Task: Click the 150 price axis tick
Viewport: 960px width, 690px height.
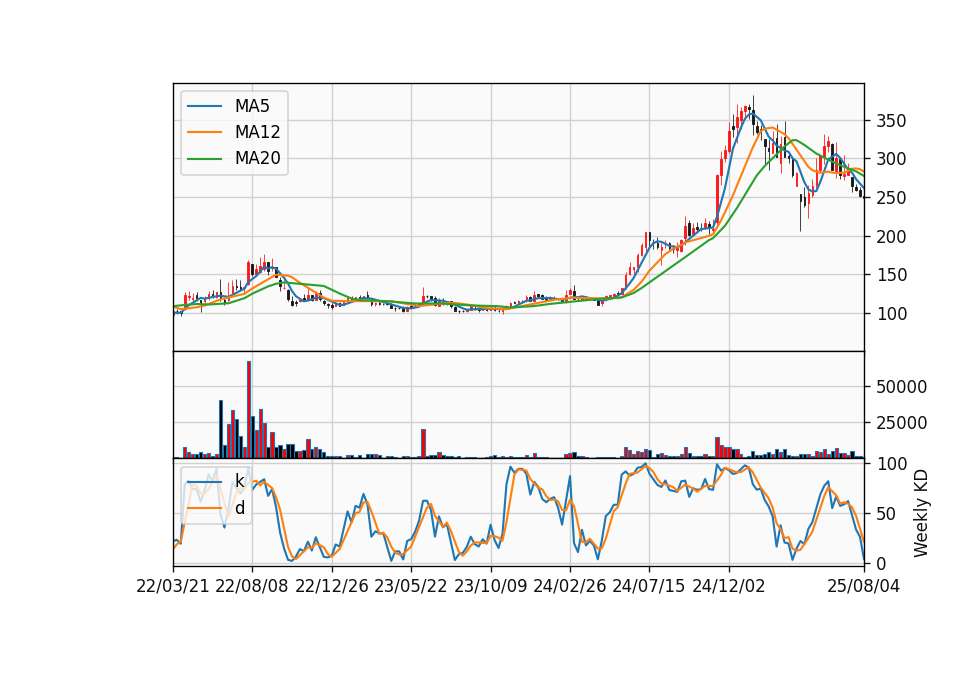Action: [891, 275]
